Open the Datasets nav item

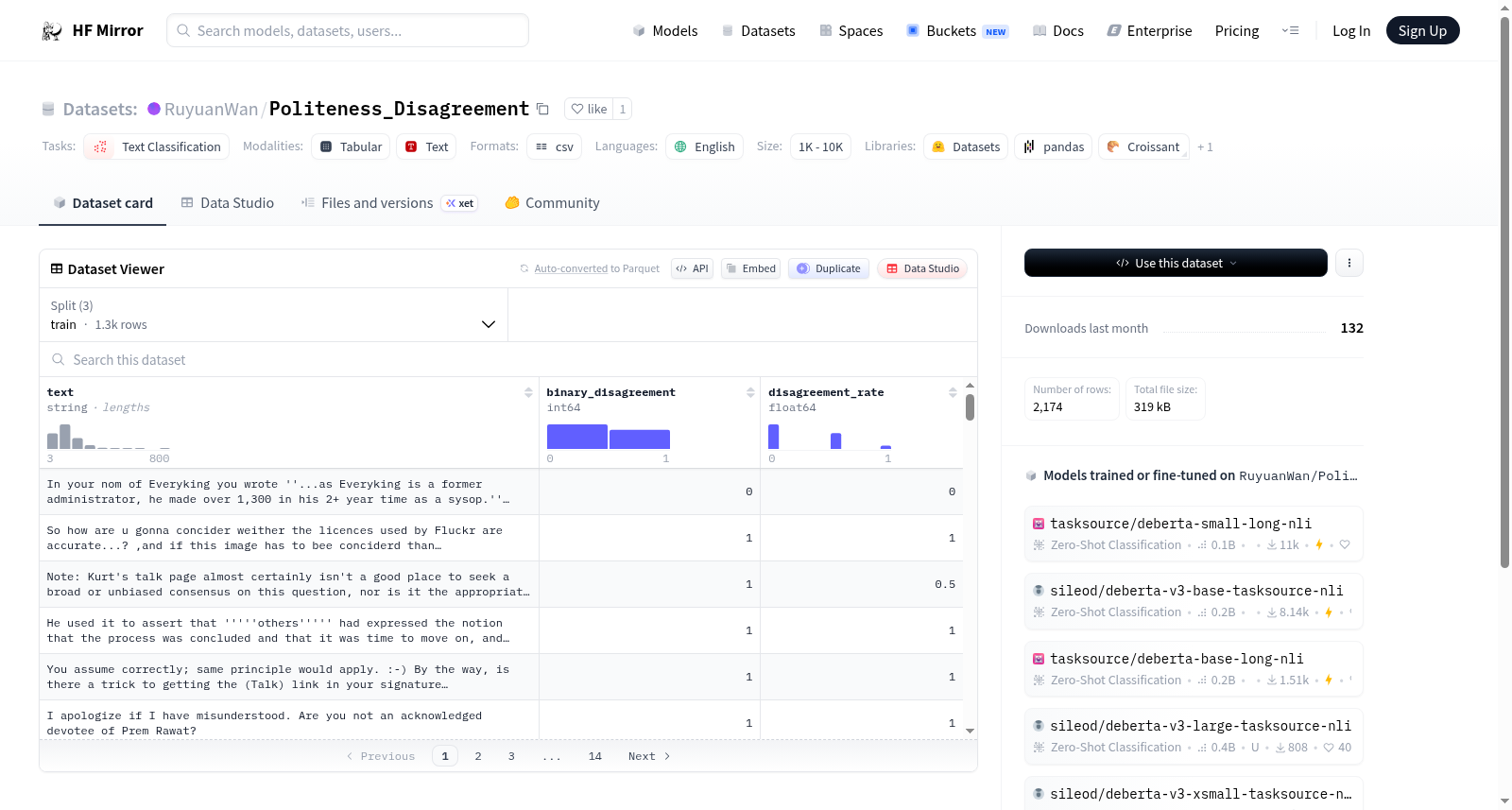click(758, 31)
